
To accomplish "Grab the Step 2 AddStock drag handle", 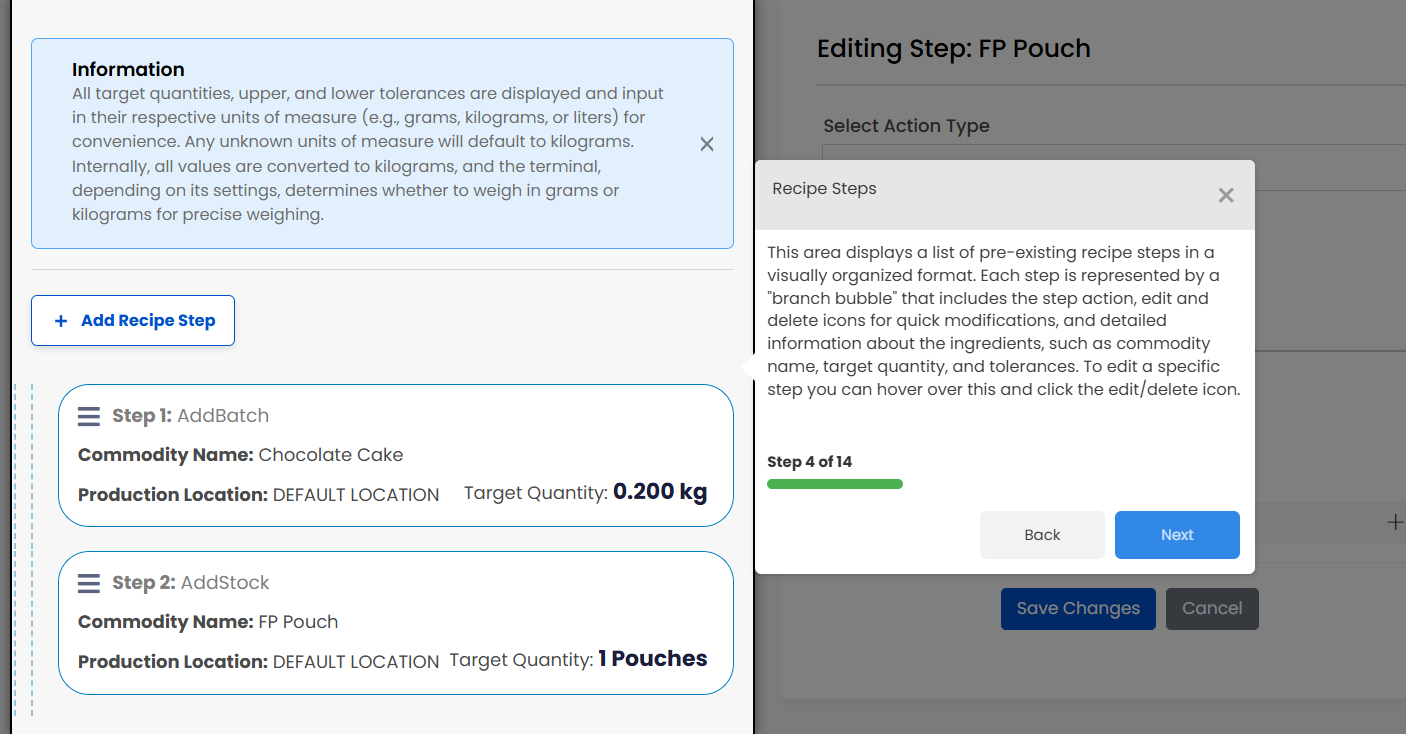I will tap(89, 583).
